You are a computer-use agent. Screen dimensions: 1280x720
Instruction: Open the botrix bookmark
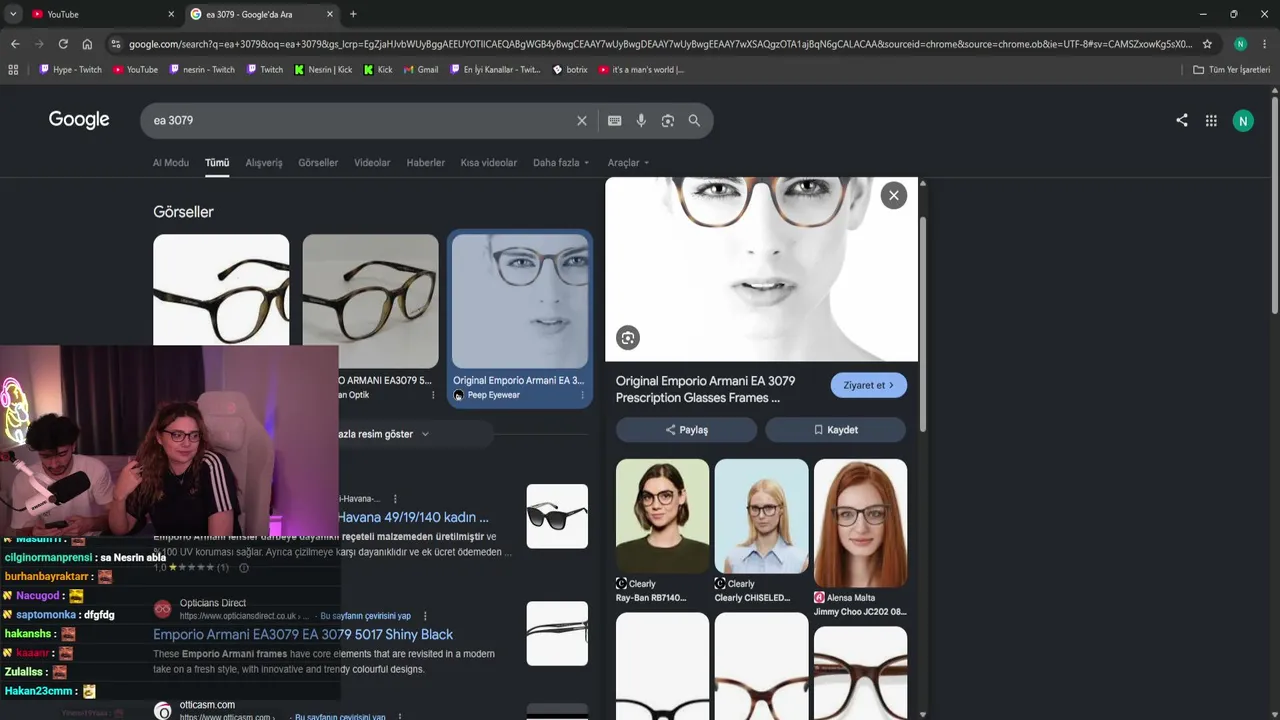570,70
